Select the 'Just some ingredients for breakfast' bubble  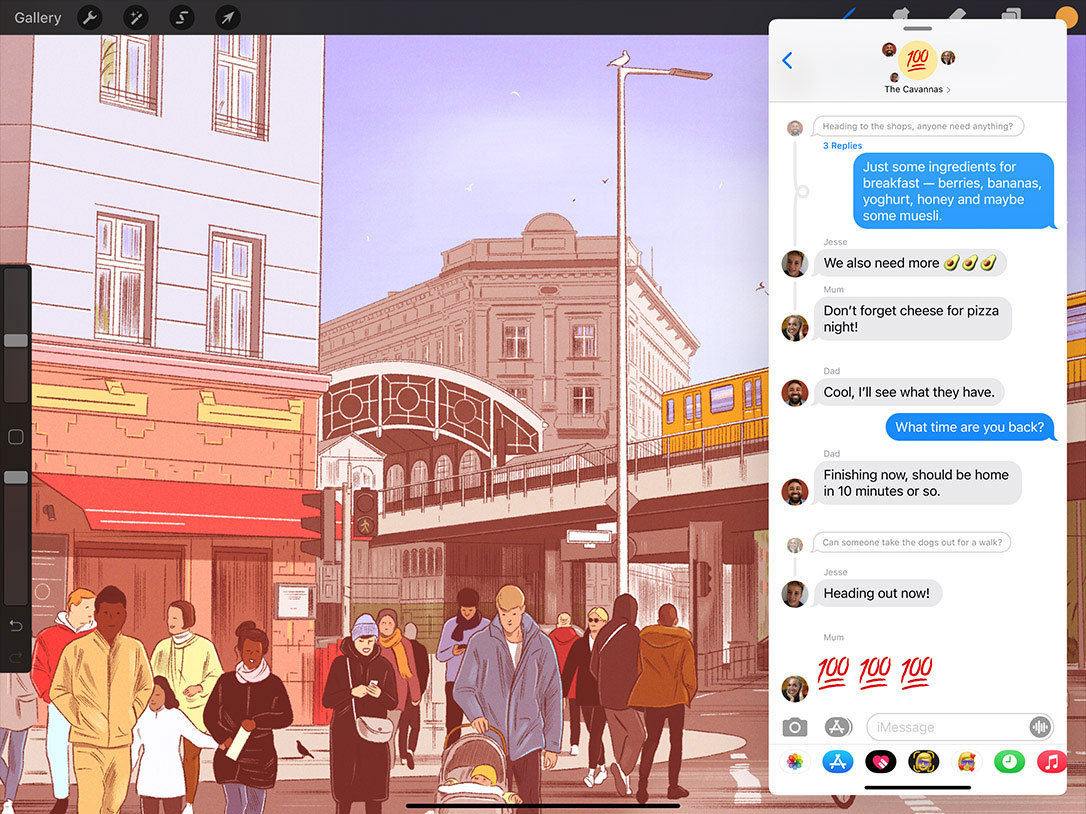coord(954,191)
